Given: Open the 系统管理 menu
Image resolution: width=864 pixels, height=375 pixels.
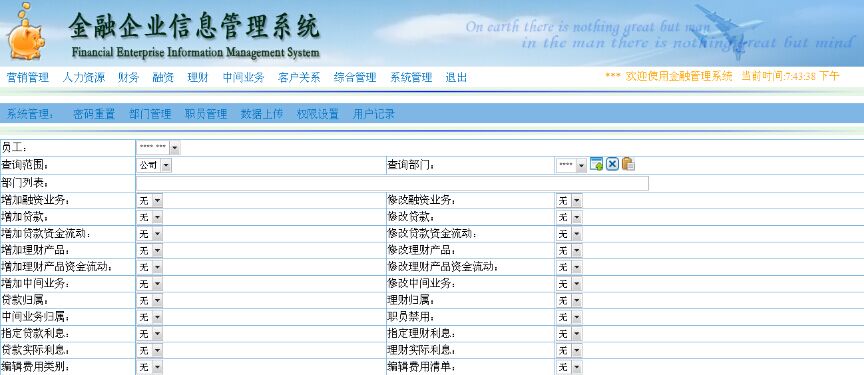Looking at the screenshot, I should point(411,78).
